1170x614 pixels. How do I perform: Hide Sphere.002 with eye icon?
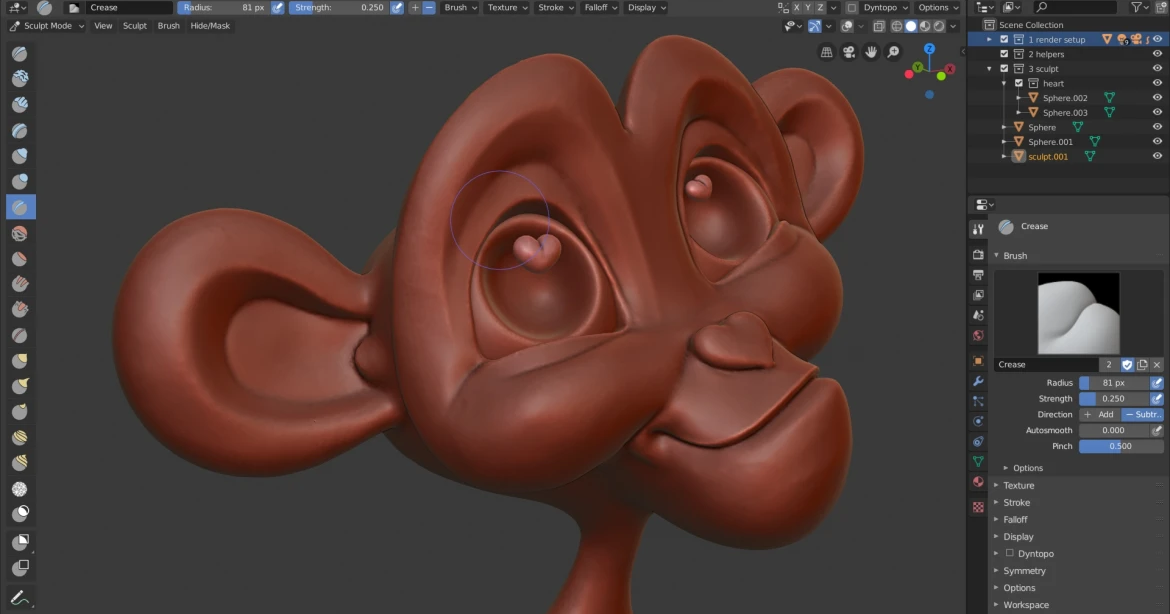point(1157,98)
